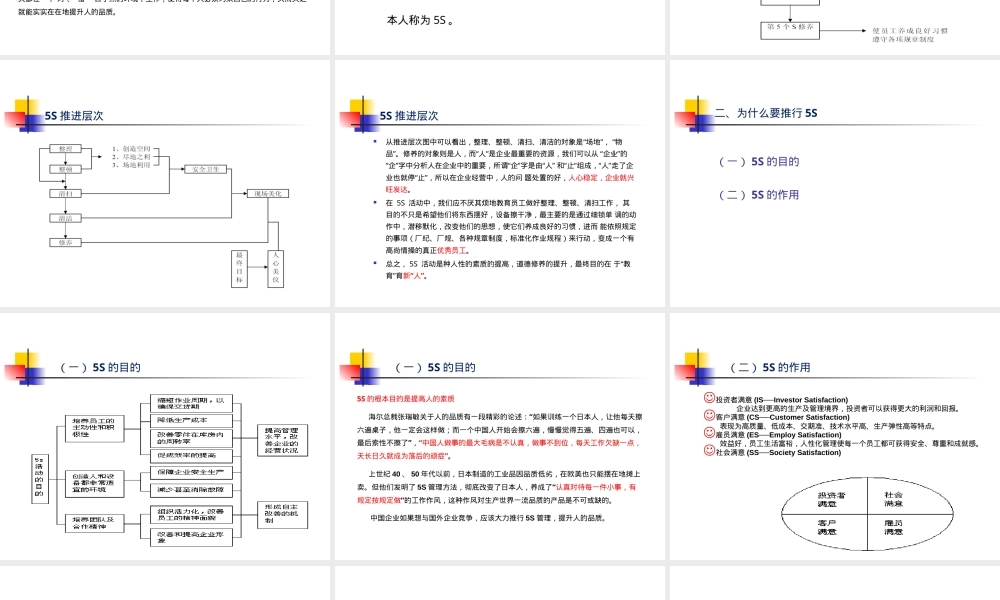This screenshot has width=1000, height=600.
Task: Click the red heading 5S 的根本目的是提高人的素质
Action: pos(406,399)
